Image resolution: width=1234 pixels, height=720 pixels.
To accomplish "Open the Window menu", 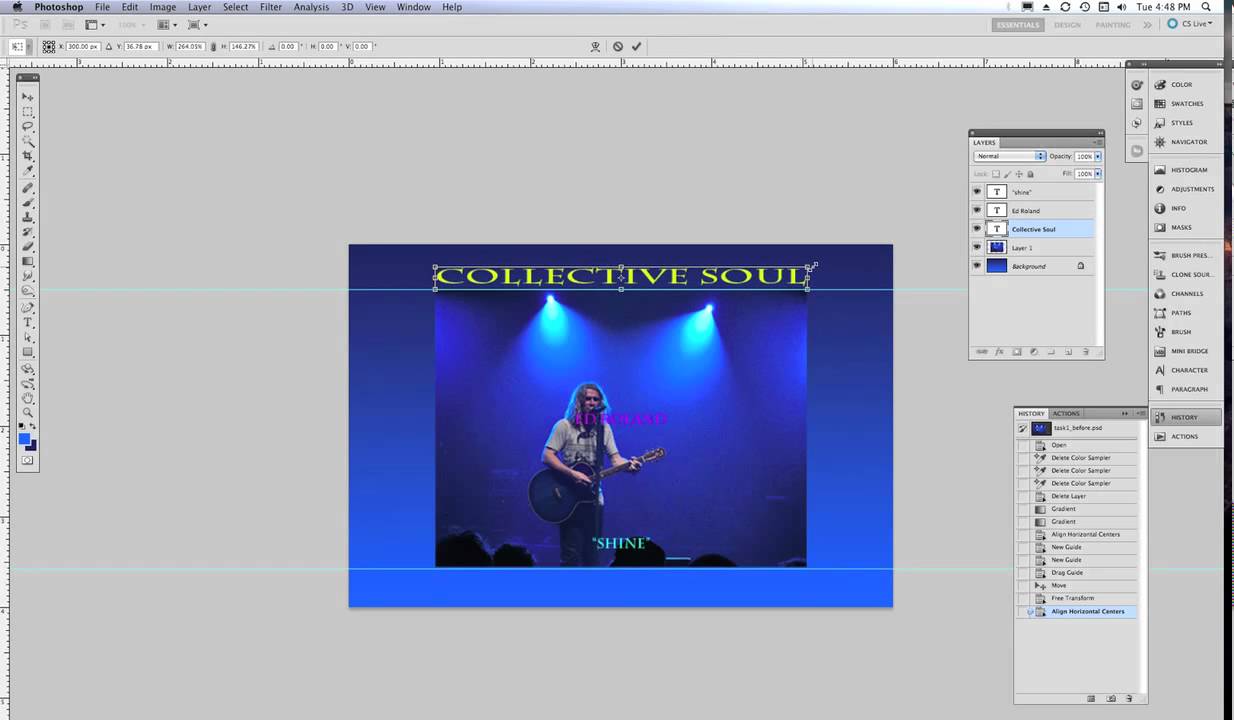I will pos(413,7).
